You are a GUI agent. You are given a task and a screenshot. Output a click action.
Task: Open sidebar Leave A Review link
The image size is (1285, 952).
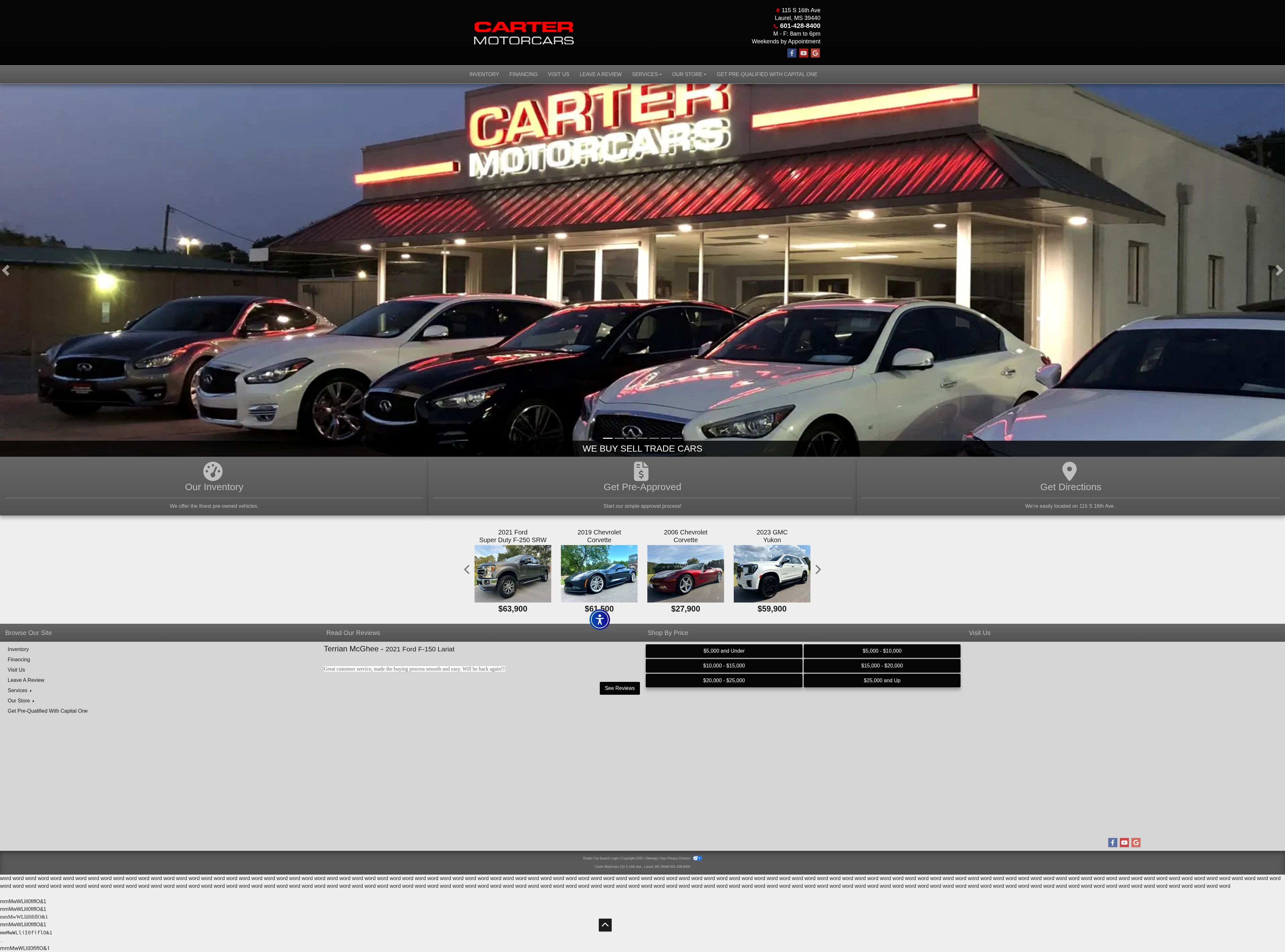pyautogui.click(x=26, y=680)
